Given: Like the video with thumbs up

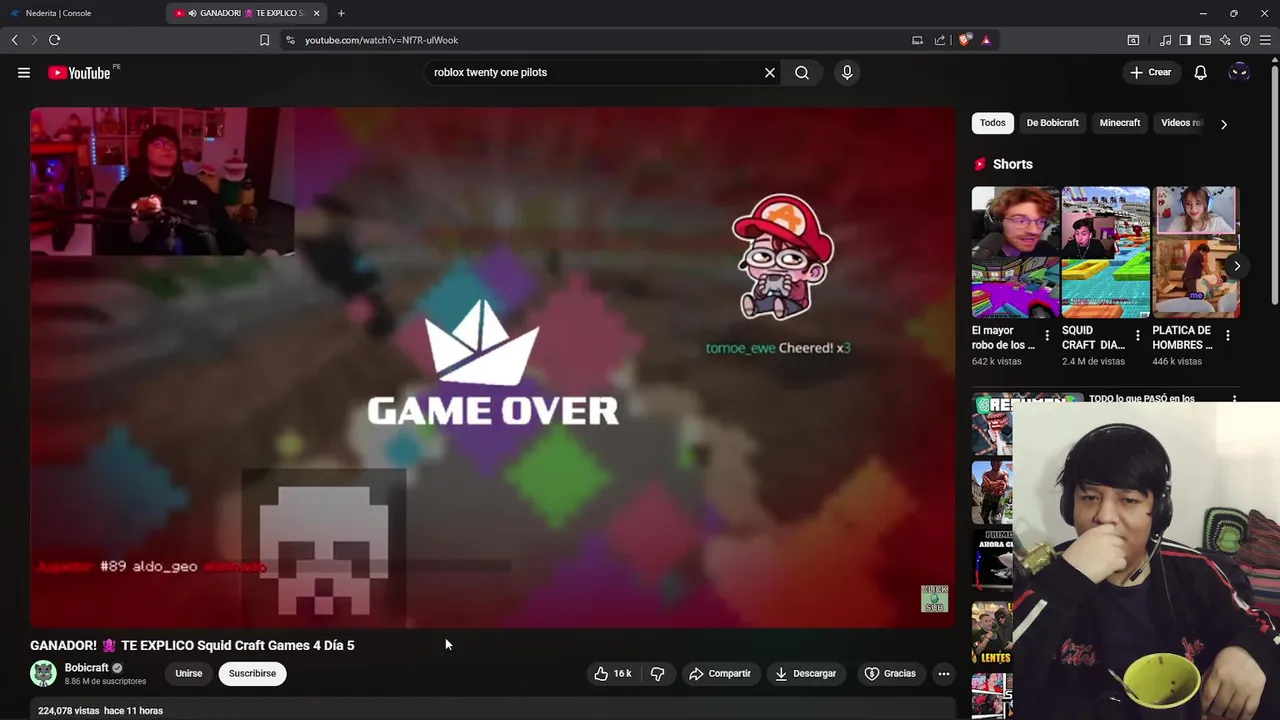Looking at the screenshot, I should pyautogui.click(x=612, y=673).
